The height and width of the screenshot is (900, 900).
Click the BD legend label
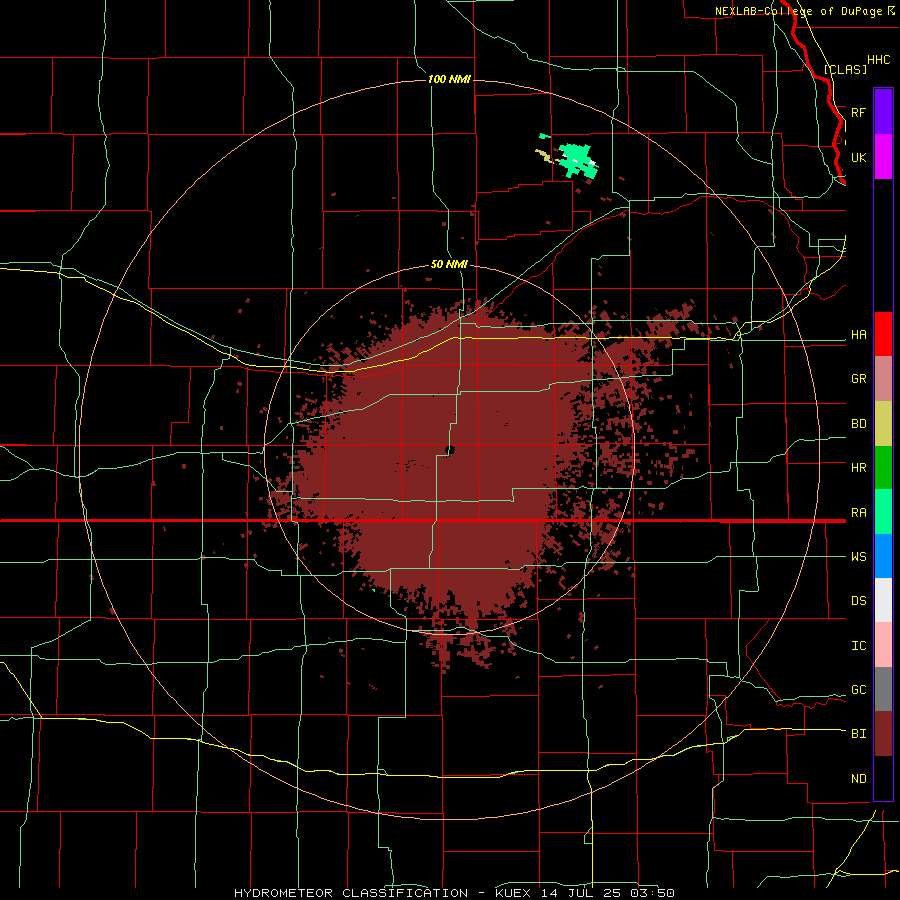(858, 424)
